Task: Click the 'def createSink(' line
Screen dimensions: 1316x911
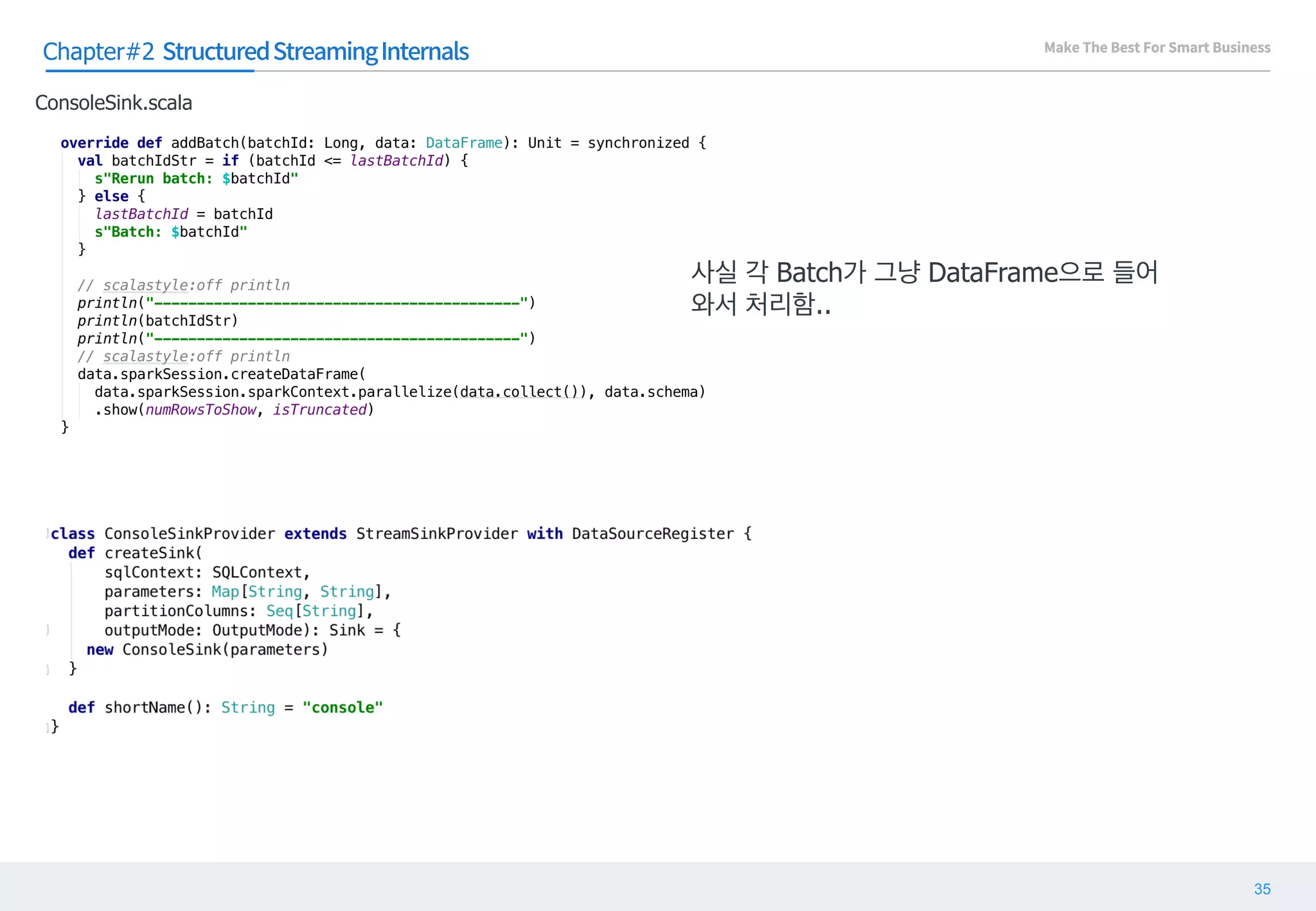Action: 136,553
